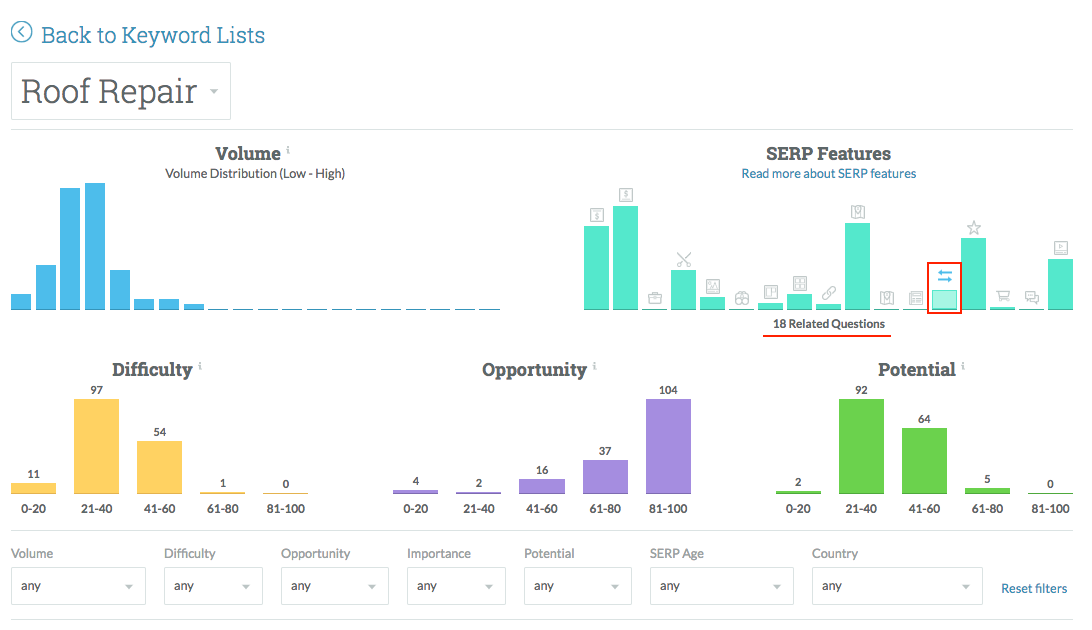
Task: Click the Opportunity 81-100 purple bar
Action: tap(668, 446)
